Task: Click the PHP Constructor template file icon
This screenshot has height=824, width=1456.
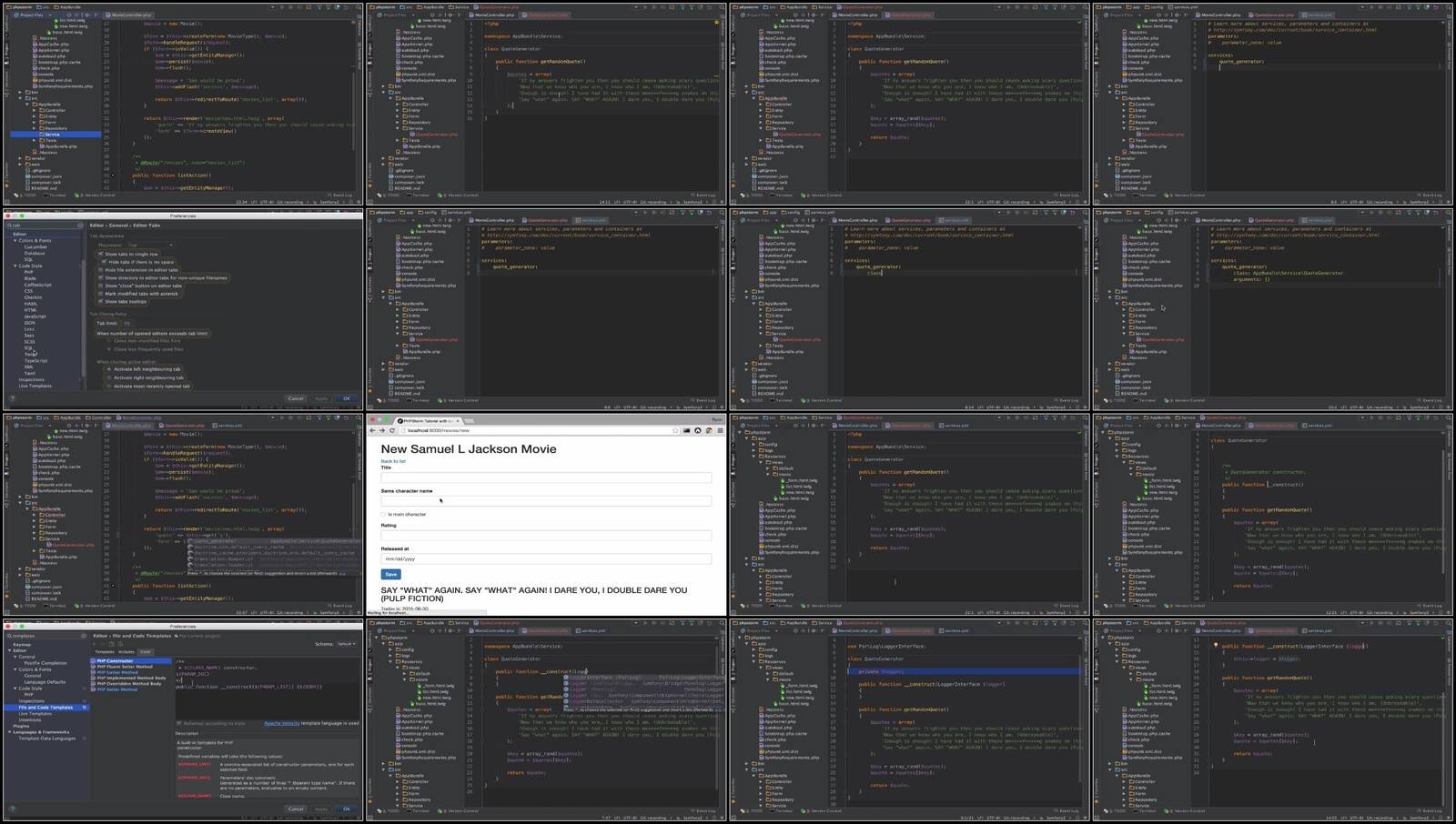Action: point(92,660)
